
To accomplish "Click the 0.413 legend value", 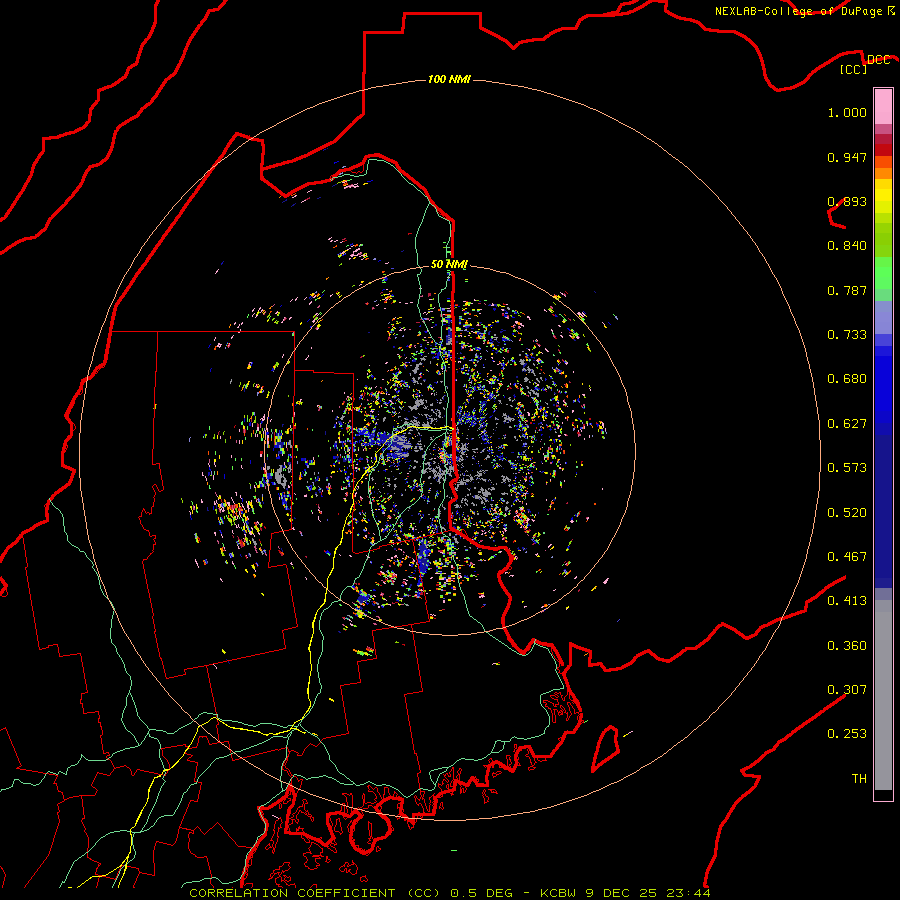I will (847, 601).
